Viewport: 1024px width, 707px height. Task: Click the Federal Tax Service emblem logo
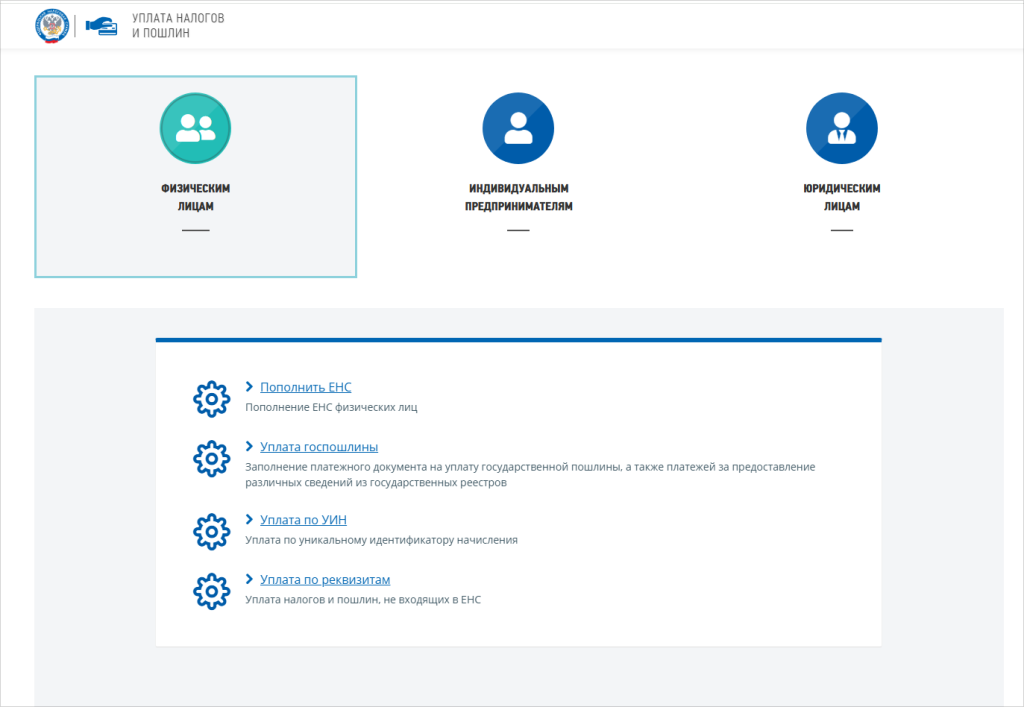[50, 25]
